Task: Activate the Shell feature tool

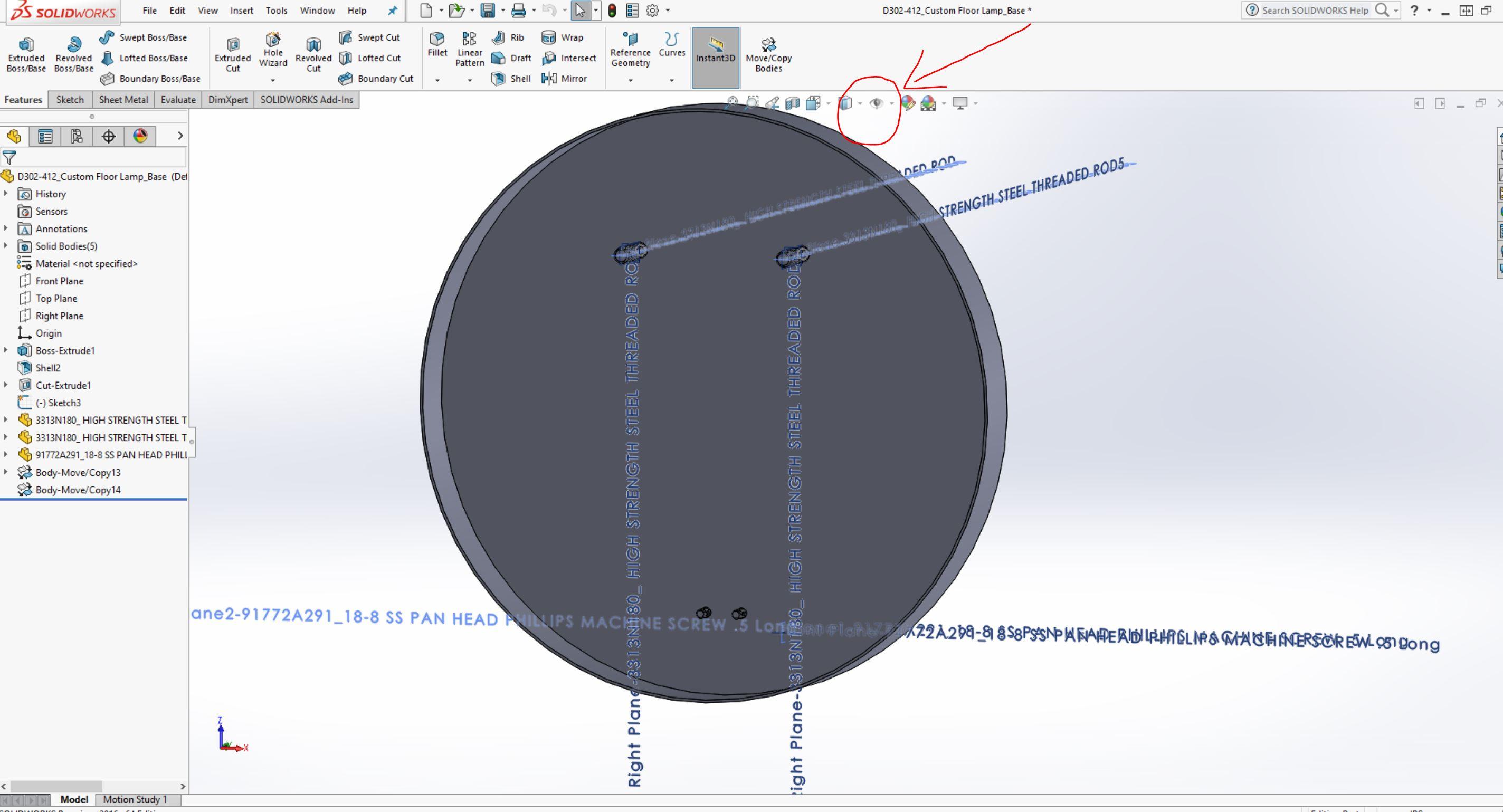Action: coord(511,79)
